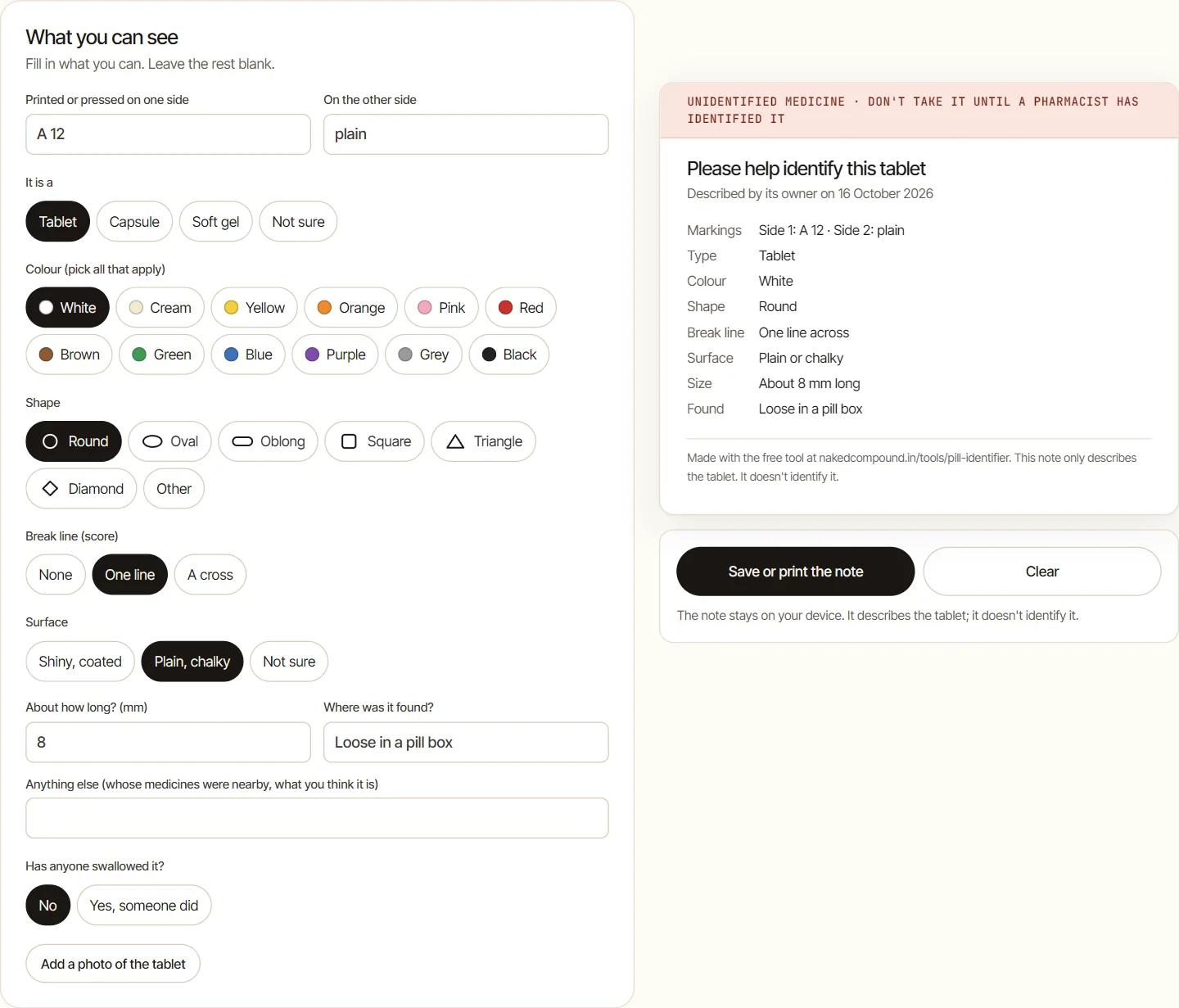Screen dimensions: 1179x1008
Task: Click Save or print the note
Action: (795, 572)
